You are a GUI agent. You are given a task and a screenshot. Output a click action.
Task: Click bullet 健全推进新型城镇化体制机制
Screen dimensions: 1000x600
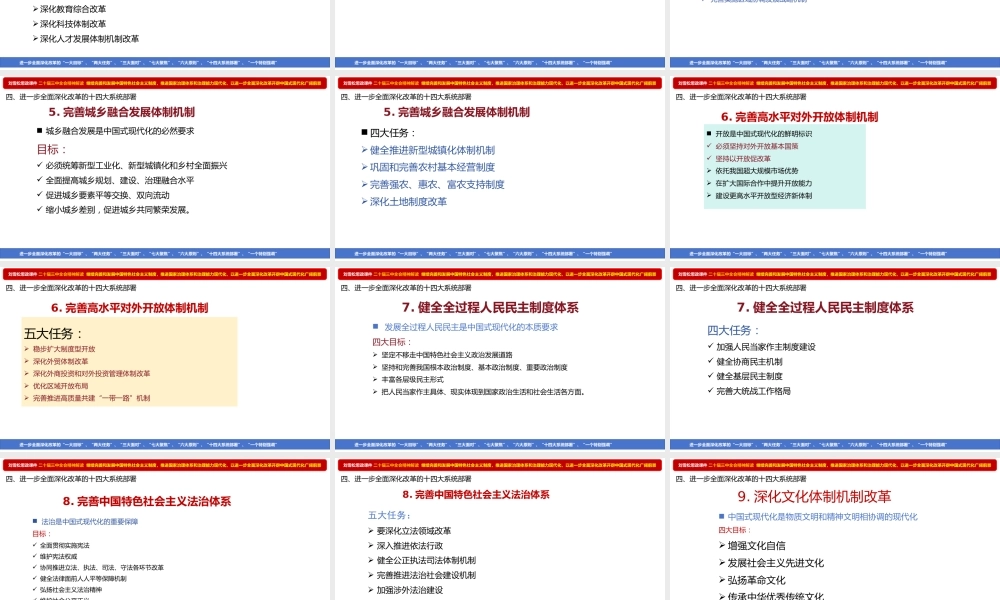point(432,150)
